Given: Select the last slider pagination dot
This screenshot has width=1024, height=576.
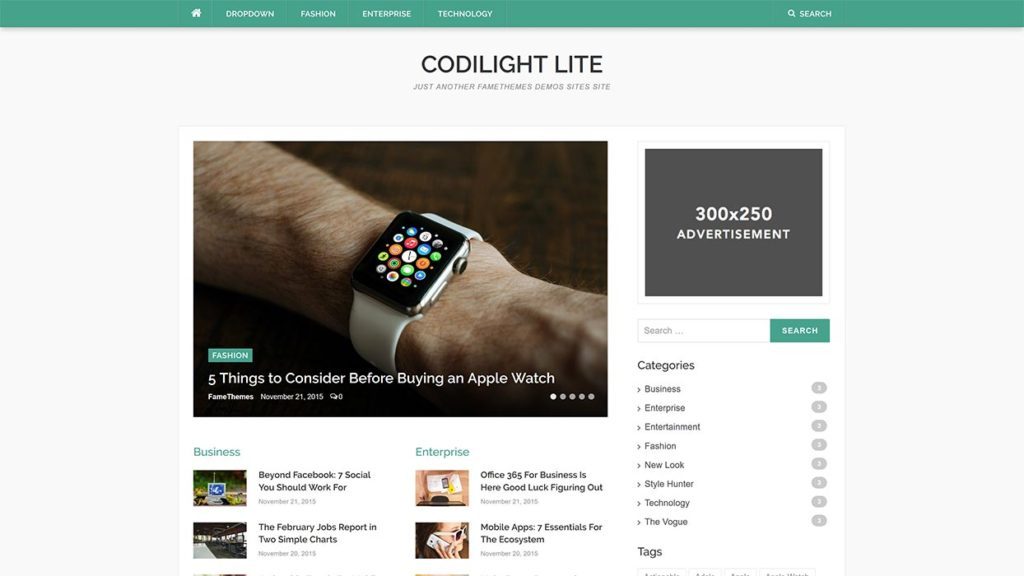Looking at the screenshot, I should (591, 396).
